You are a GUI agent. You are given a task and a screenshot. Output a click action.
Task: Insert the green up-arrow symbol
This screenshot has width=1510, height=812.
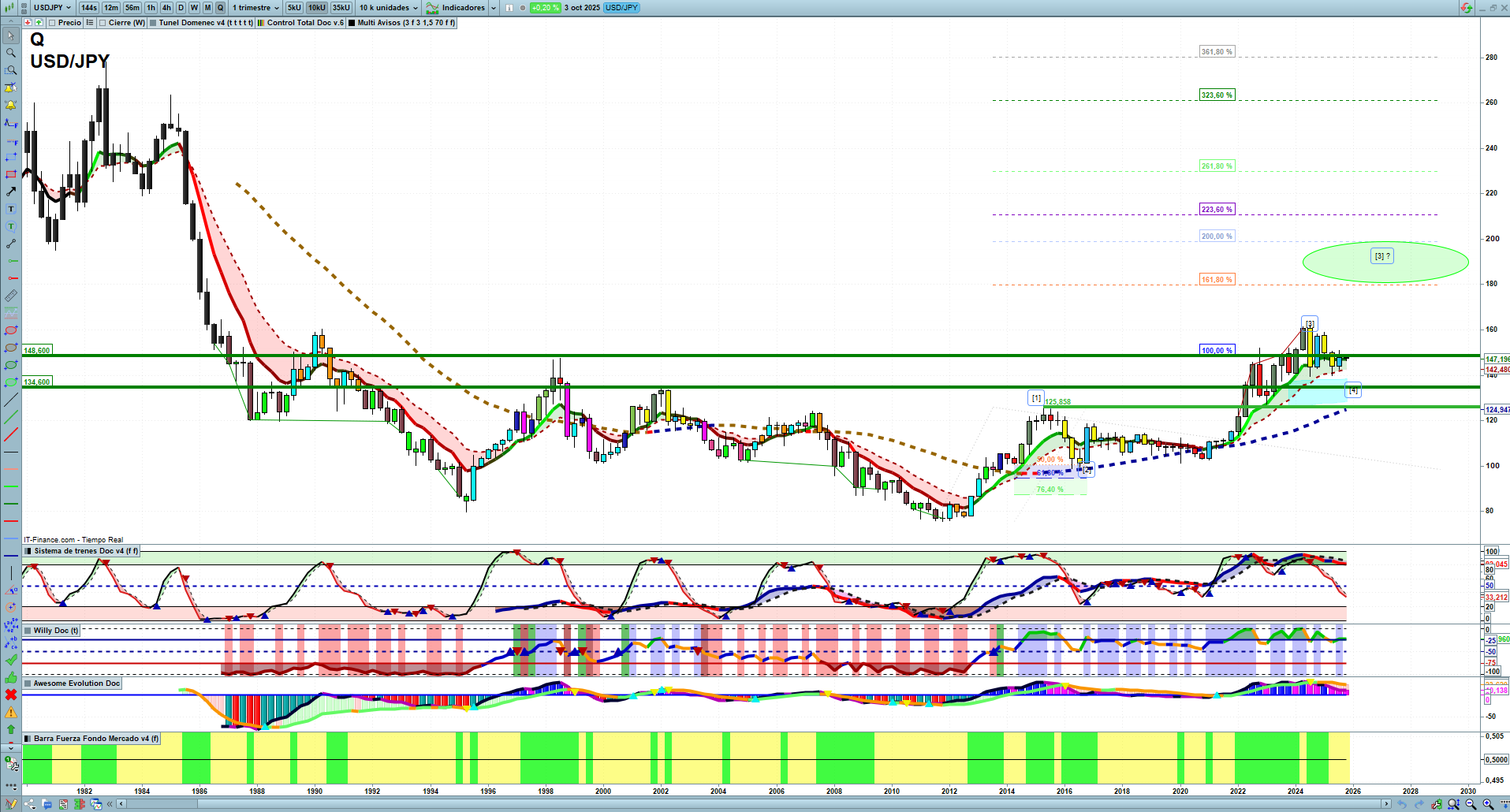tap(11, 729)
